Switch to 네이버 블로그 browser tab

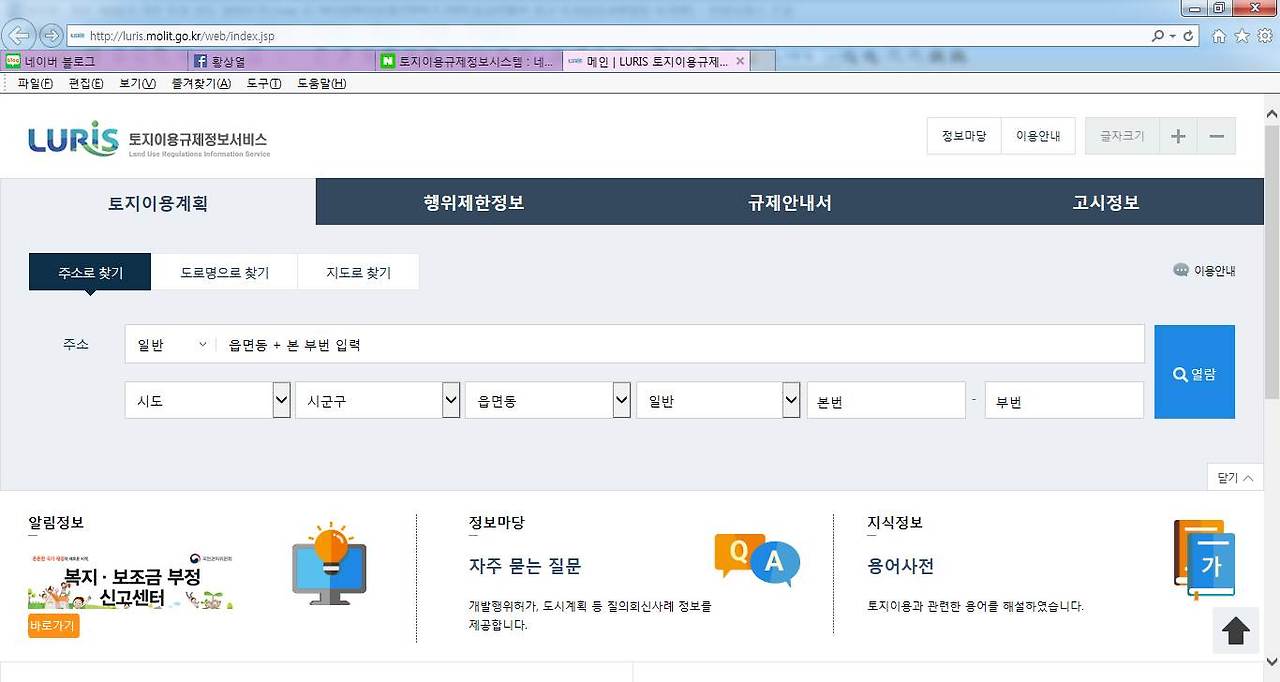[95, 61]
